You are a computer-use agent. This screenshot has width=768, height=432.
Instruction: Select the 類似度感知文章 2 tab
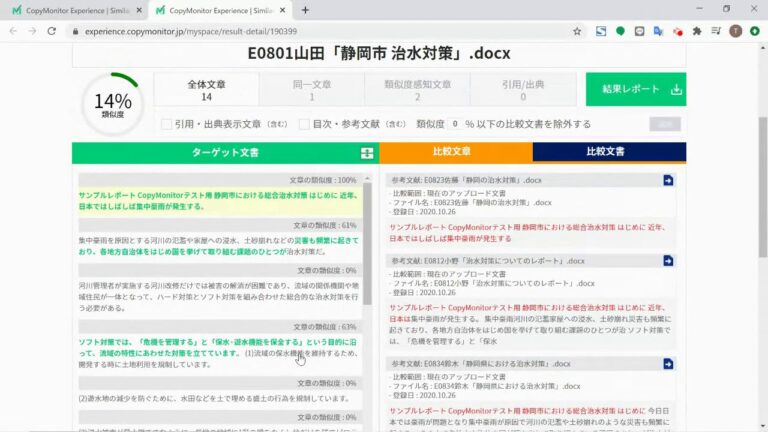(x=417, y=90)
